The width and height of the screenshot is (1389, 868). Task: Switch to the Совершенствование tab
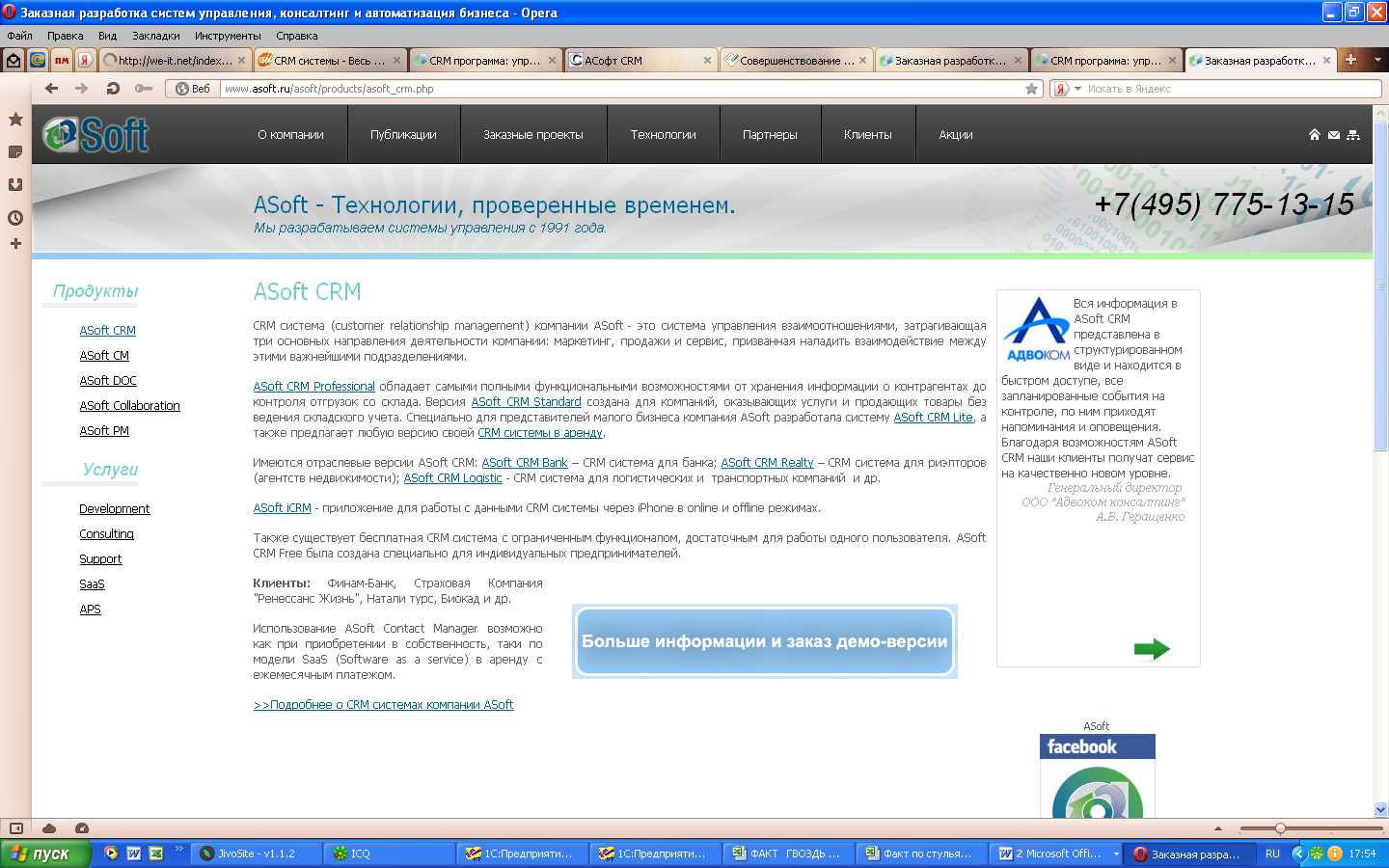(795, 60)
